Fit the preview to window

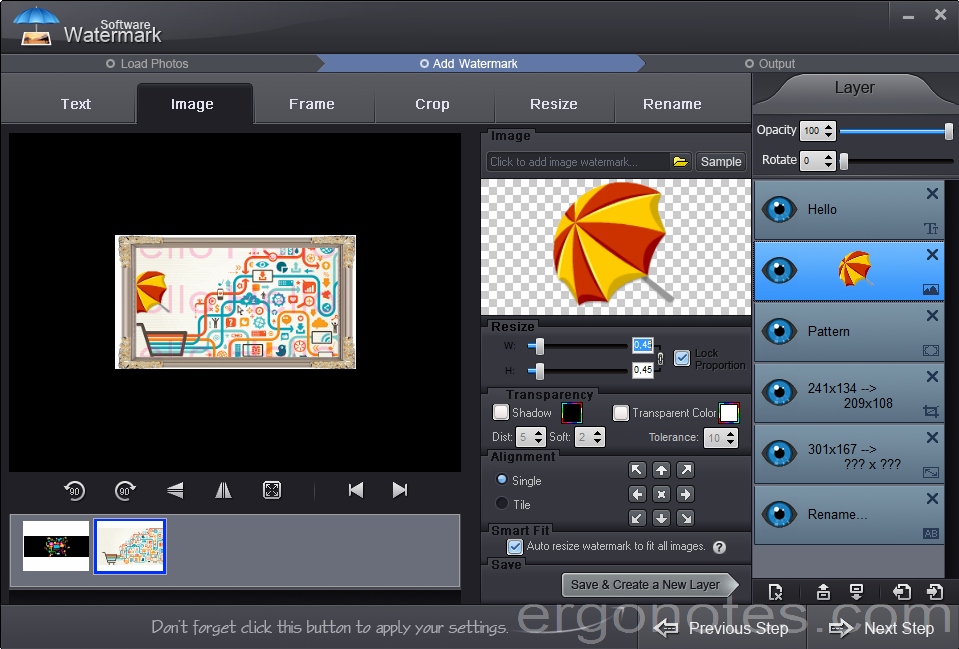(x=272, y=490)
